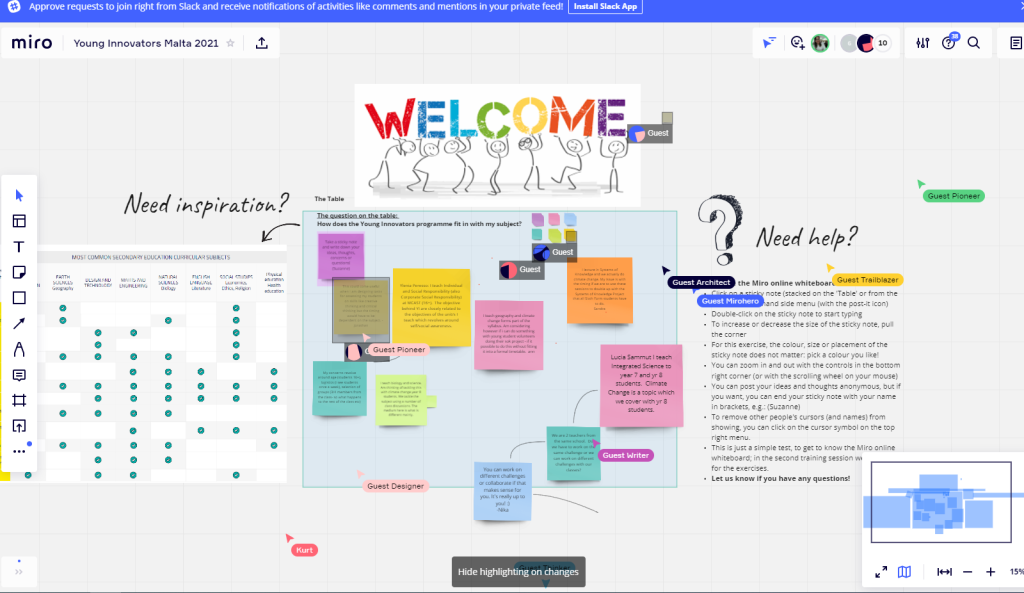Choose the Shape rectangle tool
Viewport: 1024px width, 593px height.
click(19, 298)
